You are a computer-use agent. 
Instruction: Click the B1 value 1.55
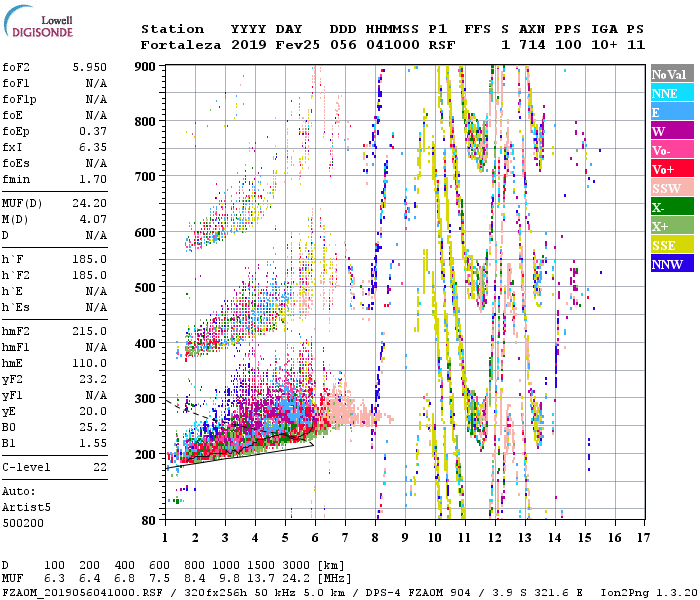[x=93, y=443]
